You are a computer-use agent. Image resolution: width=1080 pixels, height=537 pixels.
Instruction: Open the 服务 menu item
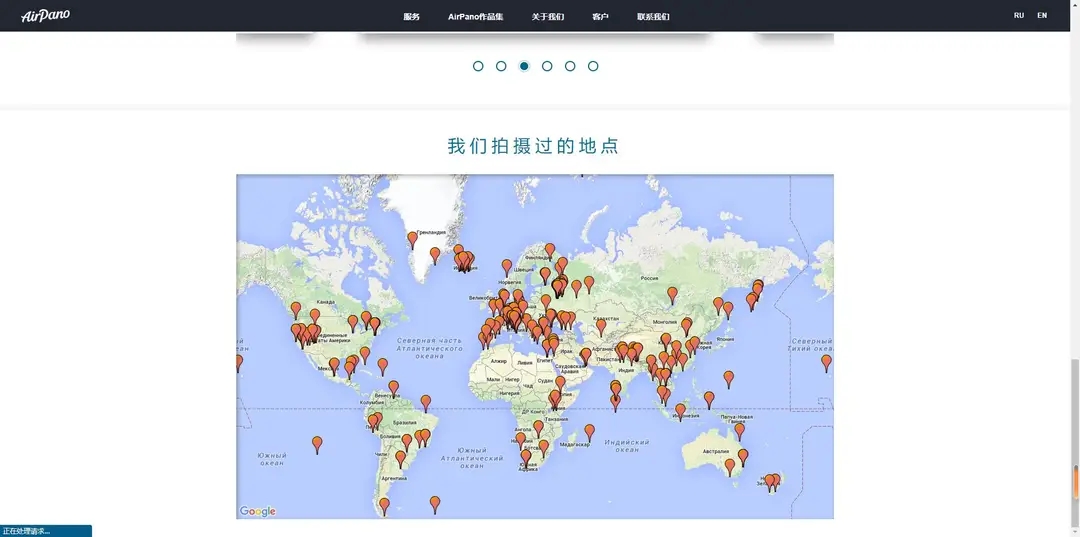(x=411, y=16)
